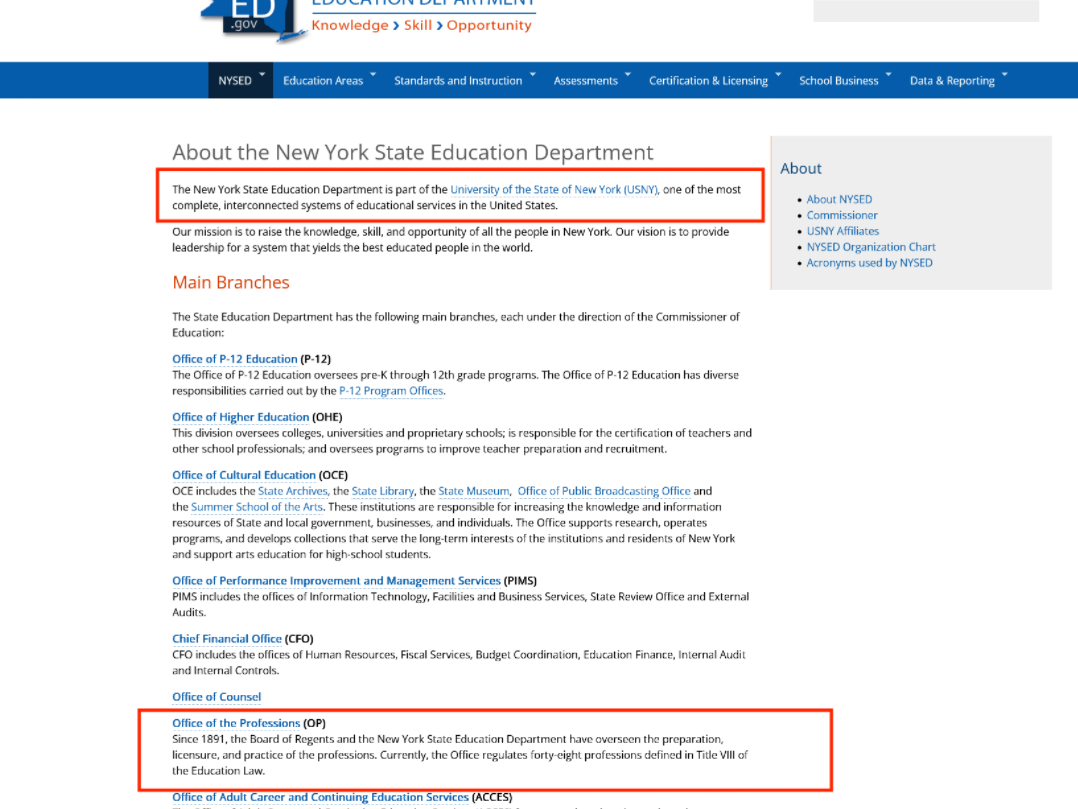The image size is (1078, 809).
Task: Expand the Standards and Instruction dropdown arrow
Action: (x=533, y=74)
